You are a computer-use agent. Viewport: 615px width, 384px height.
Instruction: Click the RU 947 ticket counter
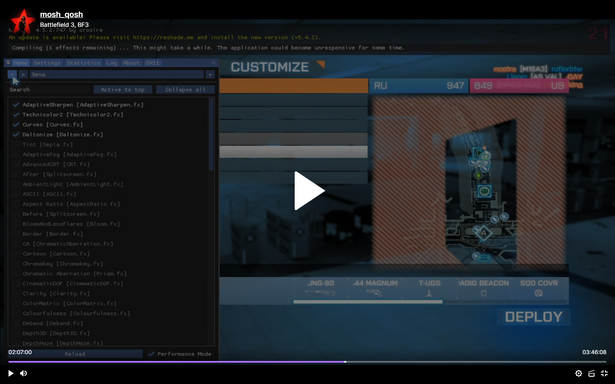tap(418, 86)
